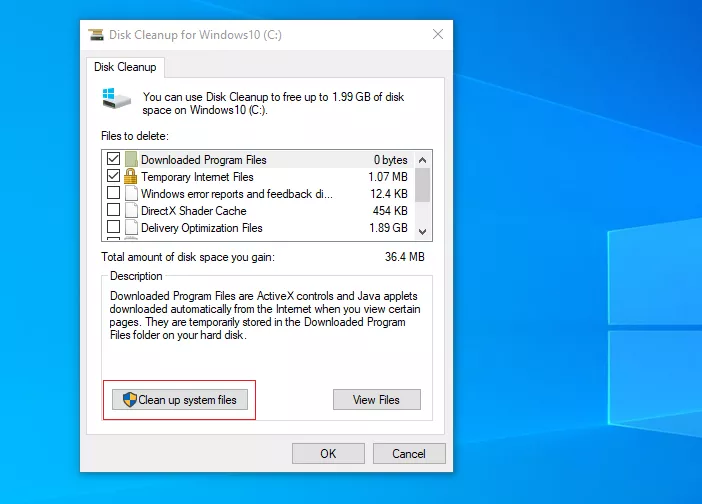
Task: Click the file icon for Delivery Optimization Files
Action: coord(131,227)
